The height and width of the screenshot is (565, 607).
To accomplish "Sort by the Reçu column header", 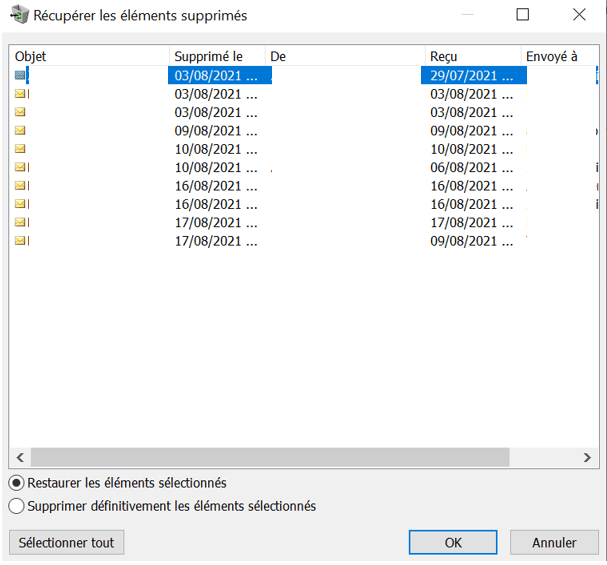I will [473, 56].
